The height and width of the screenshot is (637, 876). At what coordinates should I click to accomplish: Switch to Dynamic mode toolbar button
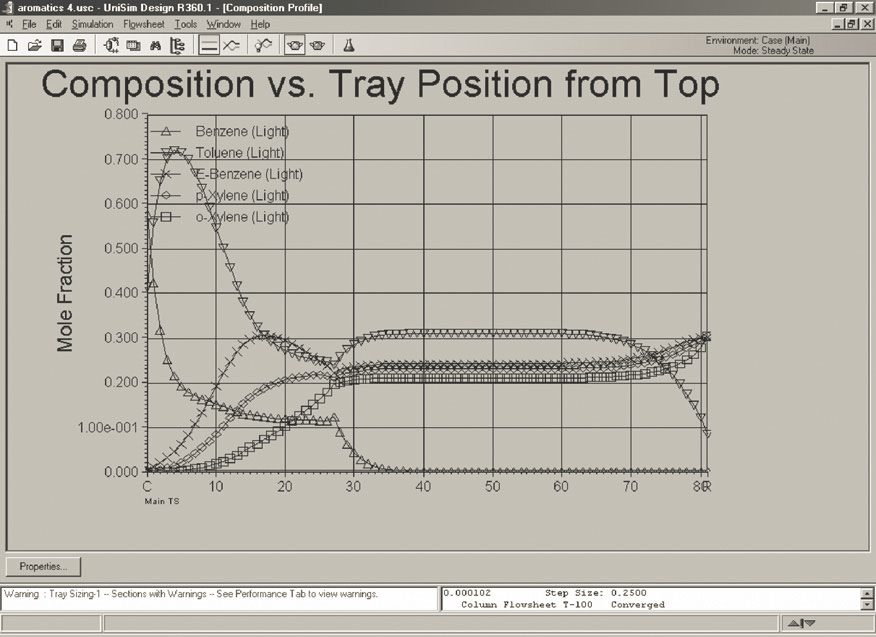tap(231, 45)
